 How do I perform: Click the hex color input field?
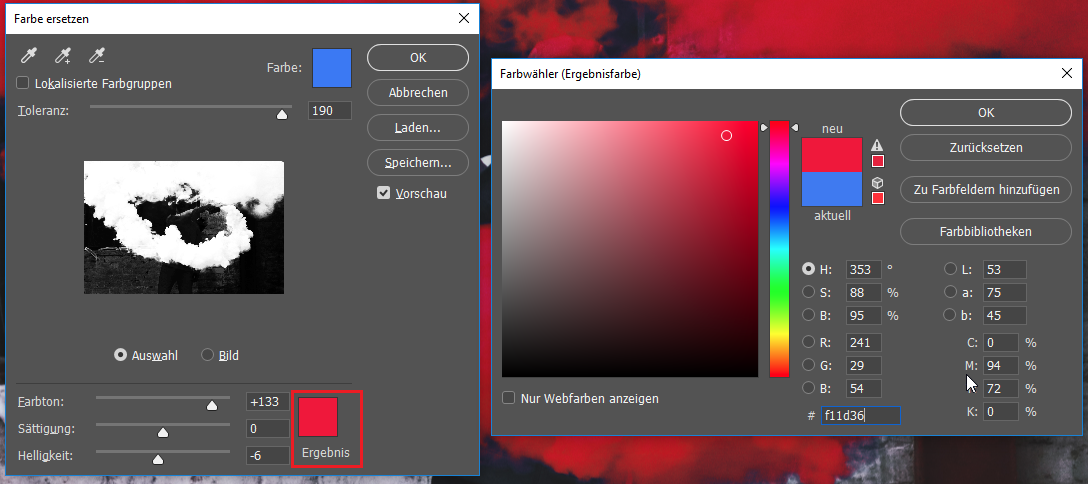tap(860, 415)
